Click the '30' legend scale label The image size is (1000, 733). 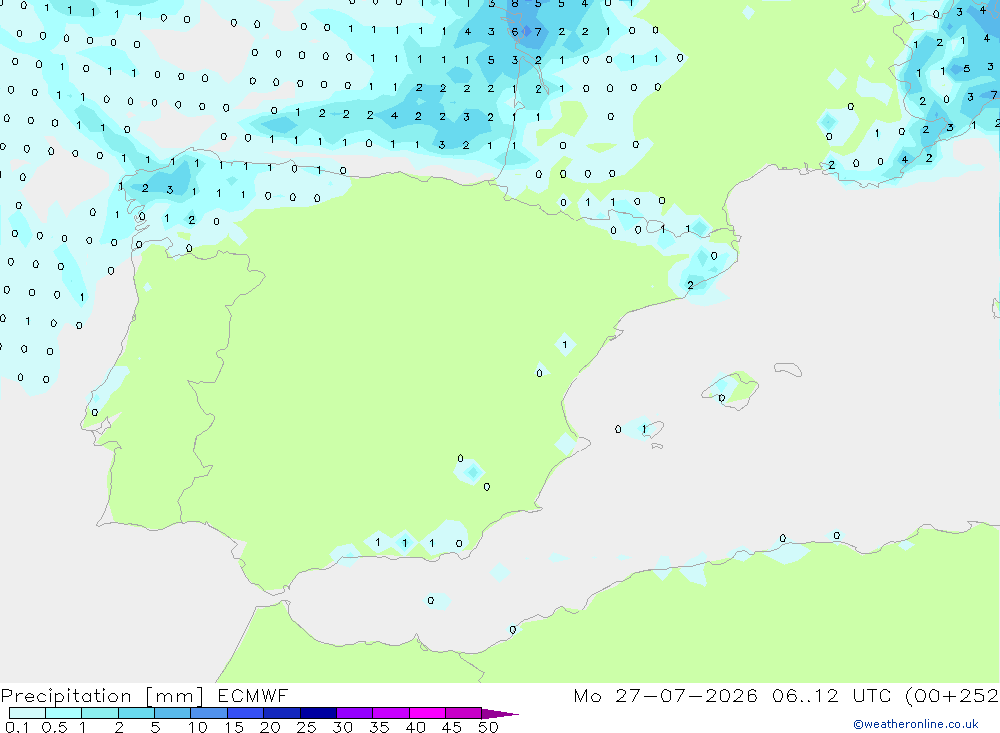click(342, 727)
